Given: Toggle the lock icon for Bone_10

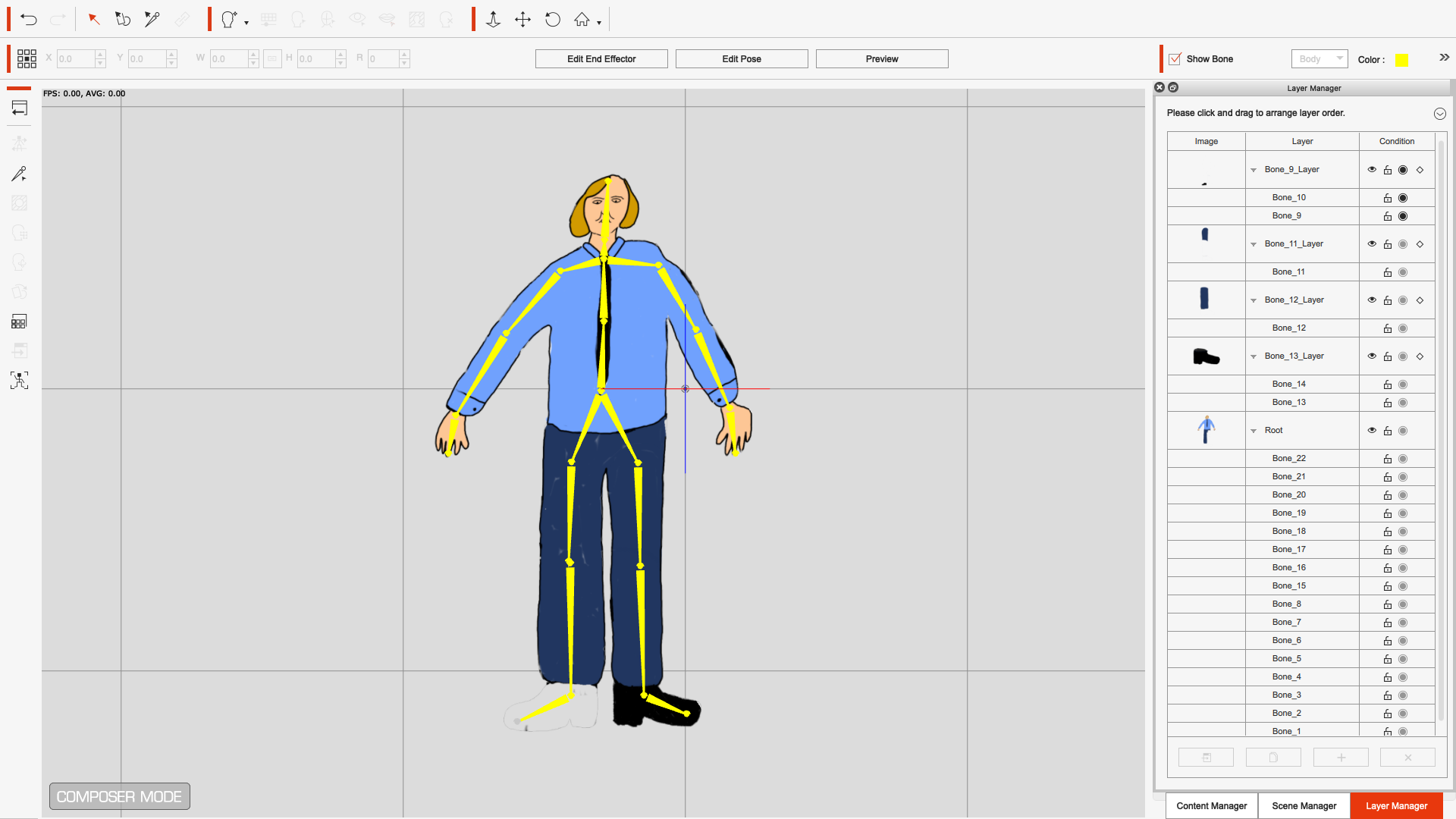Looking at the screenshot, I should point(1388,198).
